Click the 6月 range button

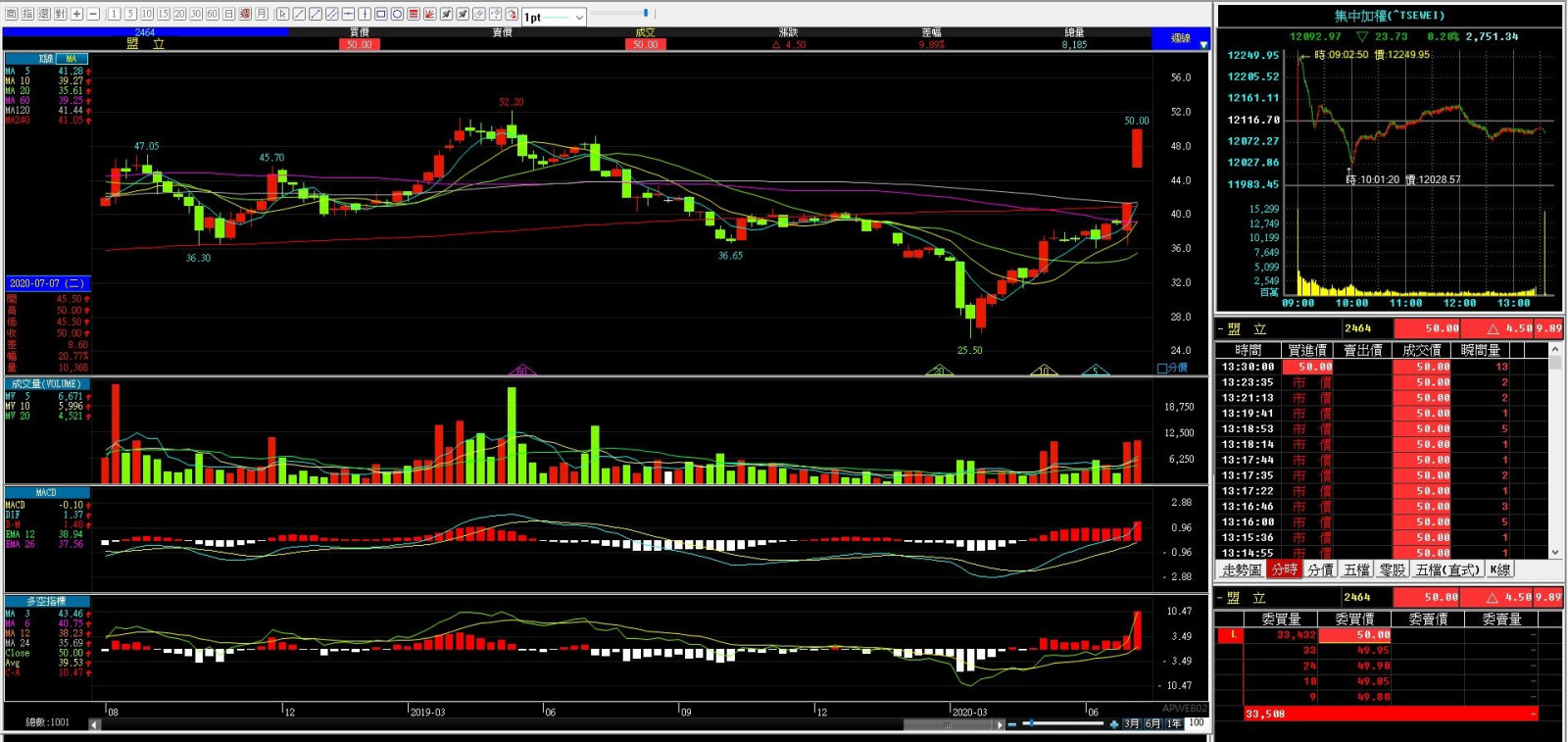[x=1152, y=724]
